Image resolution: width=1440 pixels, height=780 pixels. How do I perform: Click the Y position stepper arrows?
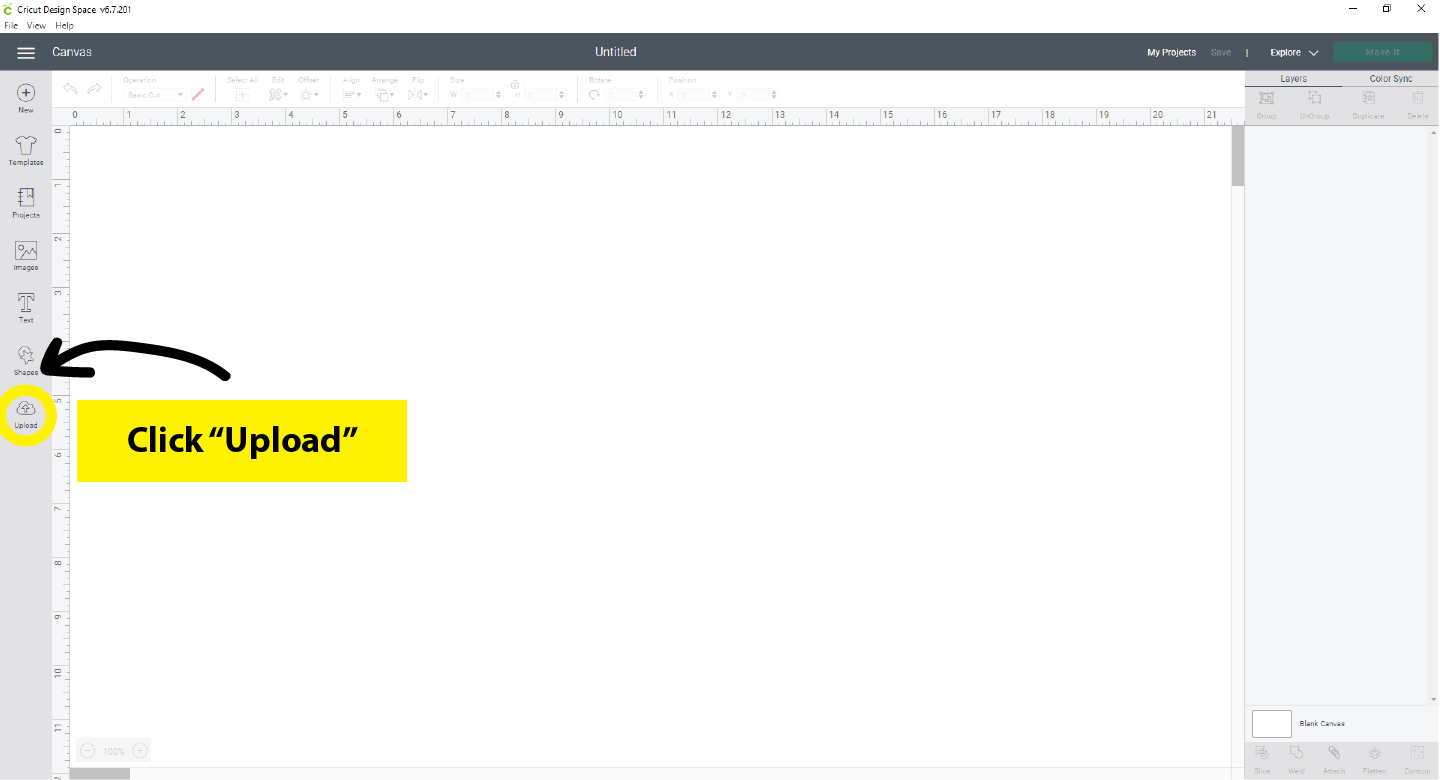[774, 95]
